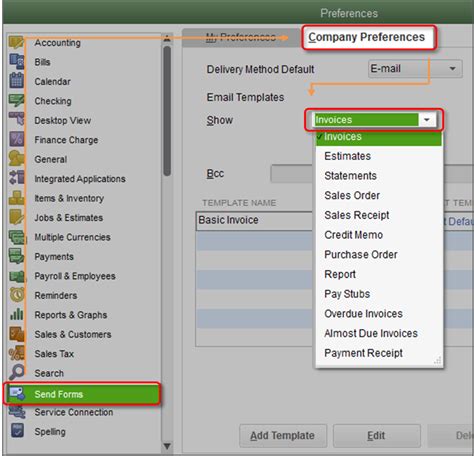Click the Items & Inventory icon
Image resolution: width=474 pixels, height=456 pixels.
coord(16,197)
